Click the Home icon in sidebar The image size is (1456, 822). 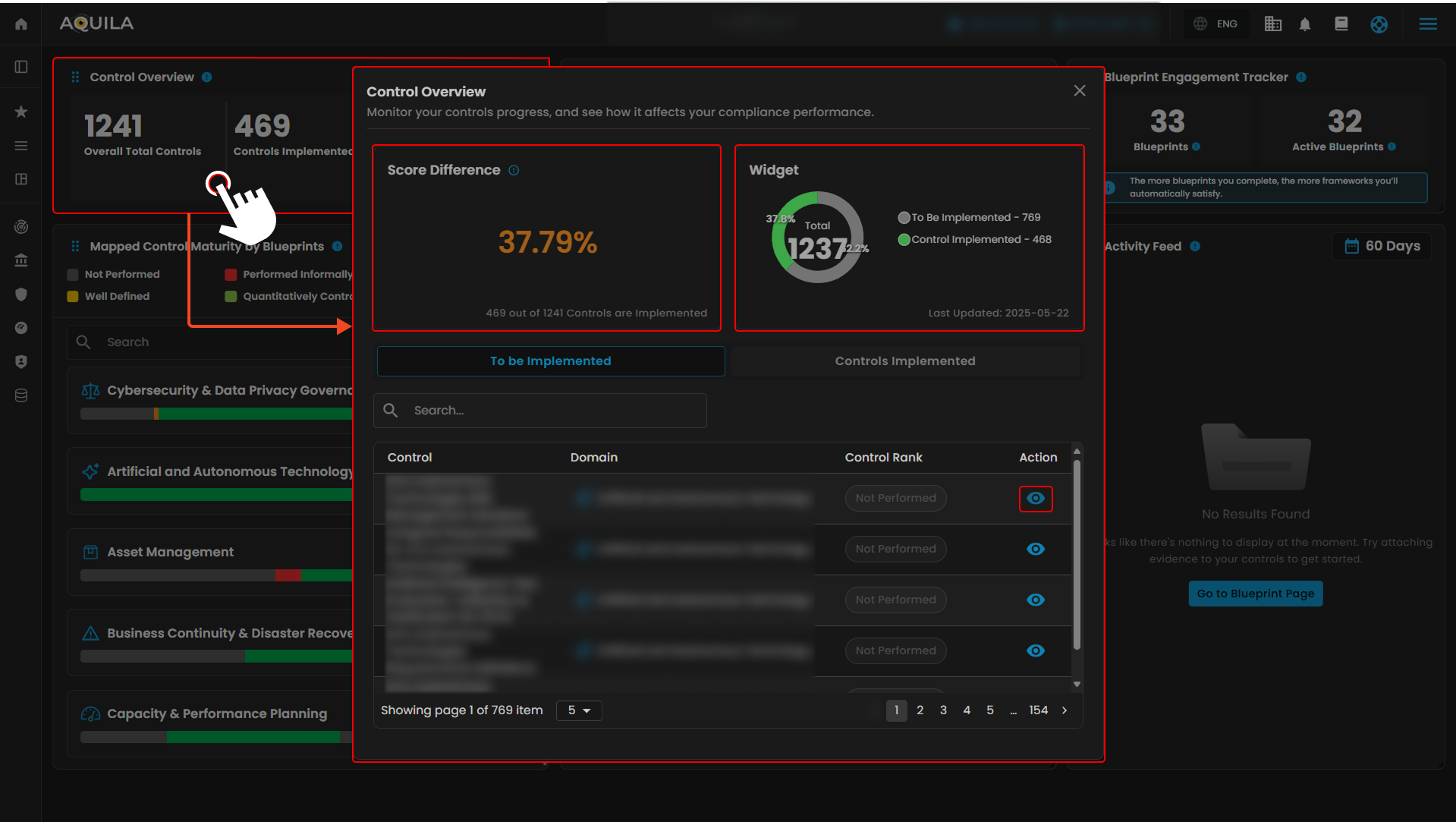(21, 24)
